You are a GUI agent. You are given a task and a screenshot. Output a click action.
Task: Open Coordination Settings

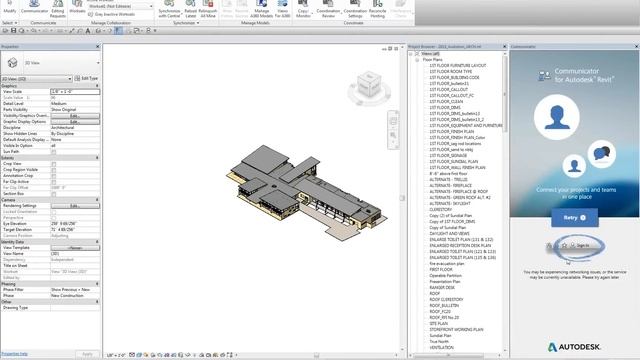click(355, 8)
